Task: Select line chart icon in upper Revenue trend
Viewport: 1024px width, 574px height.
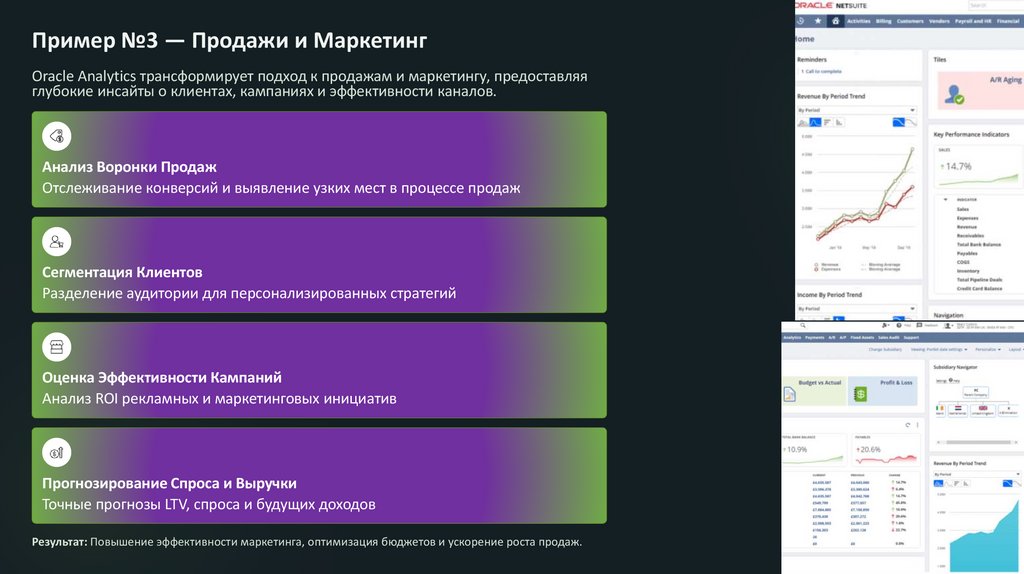Action: click(815, 122)
